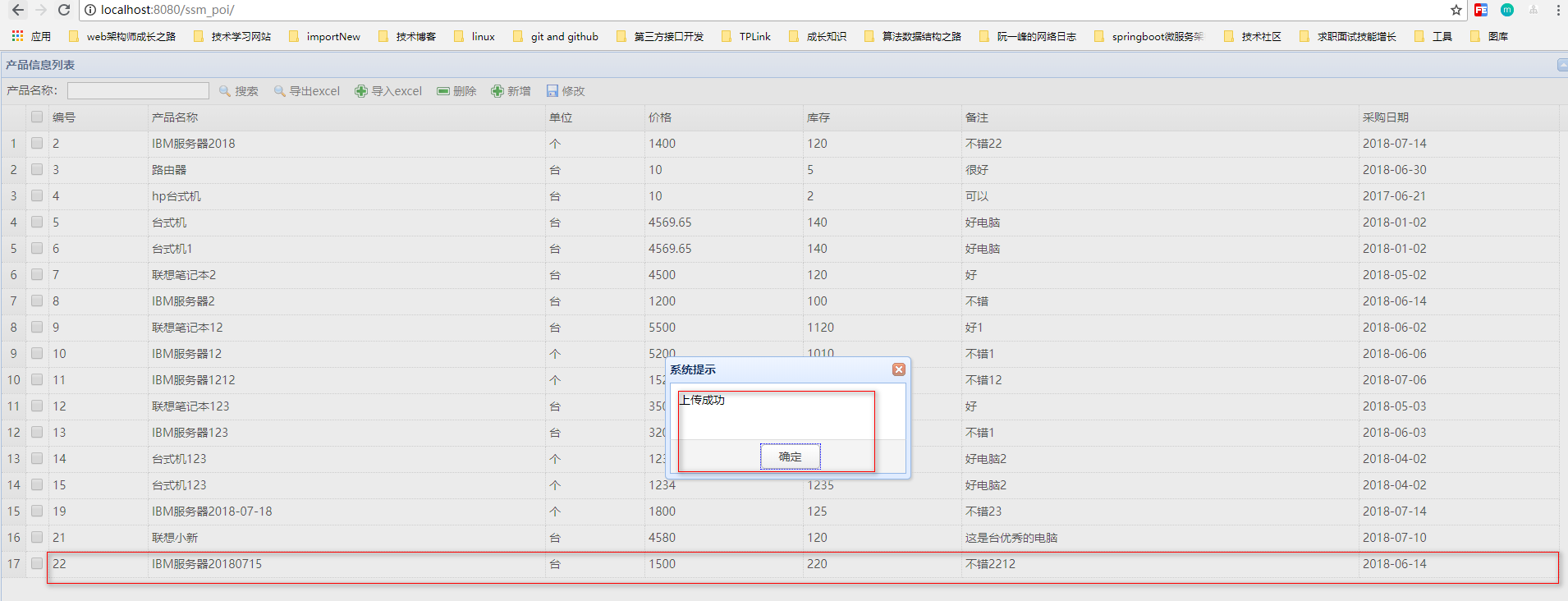The height and width of the screenshot is (601, 1568).
Task: Open the 阮一峰的网络日志 bookmark folder
Action: coord(1028,36)
